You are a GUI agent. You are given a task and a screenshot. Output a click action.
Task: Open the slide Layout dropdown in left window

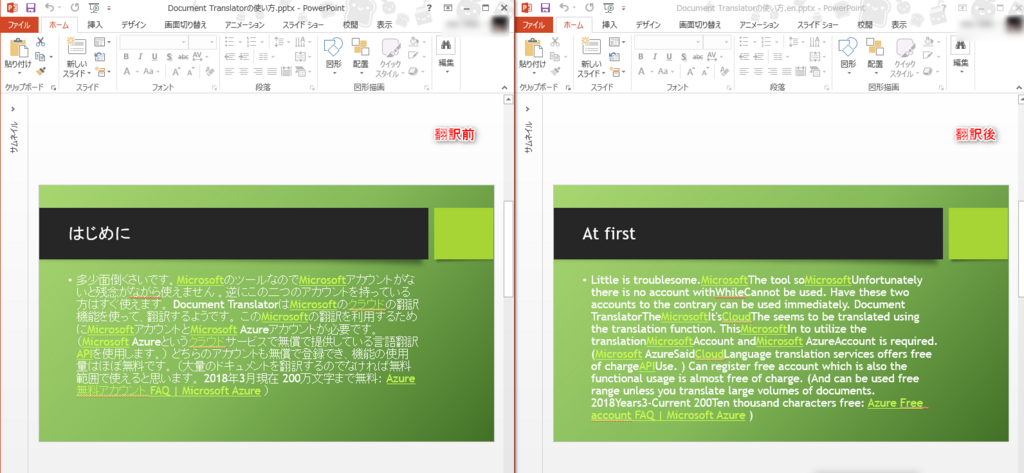[102, 42]
